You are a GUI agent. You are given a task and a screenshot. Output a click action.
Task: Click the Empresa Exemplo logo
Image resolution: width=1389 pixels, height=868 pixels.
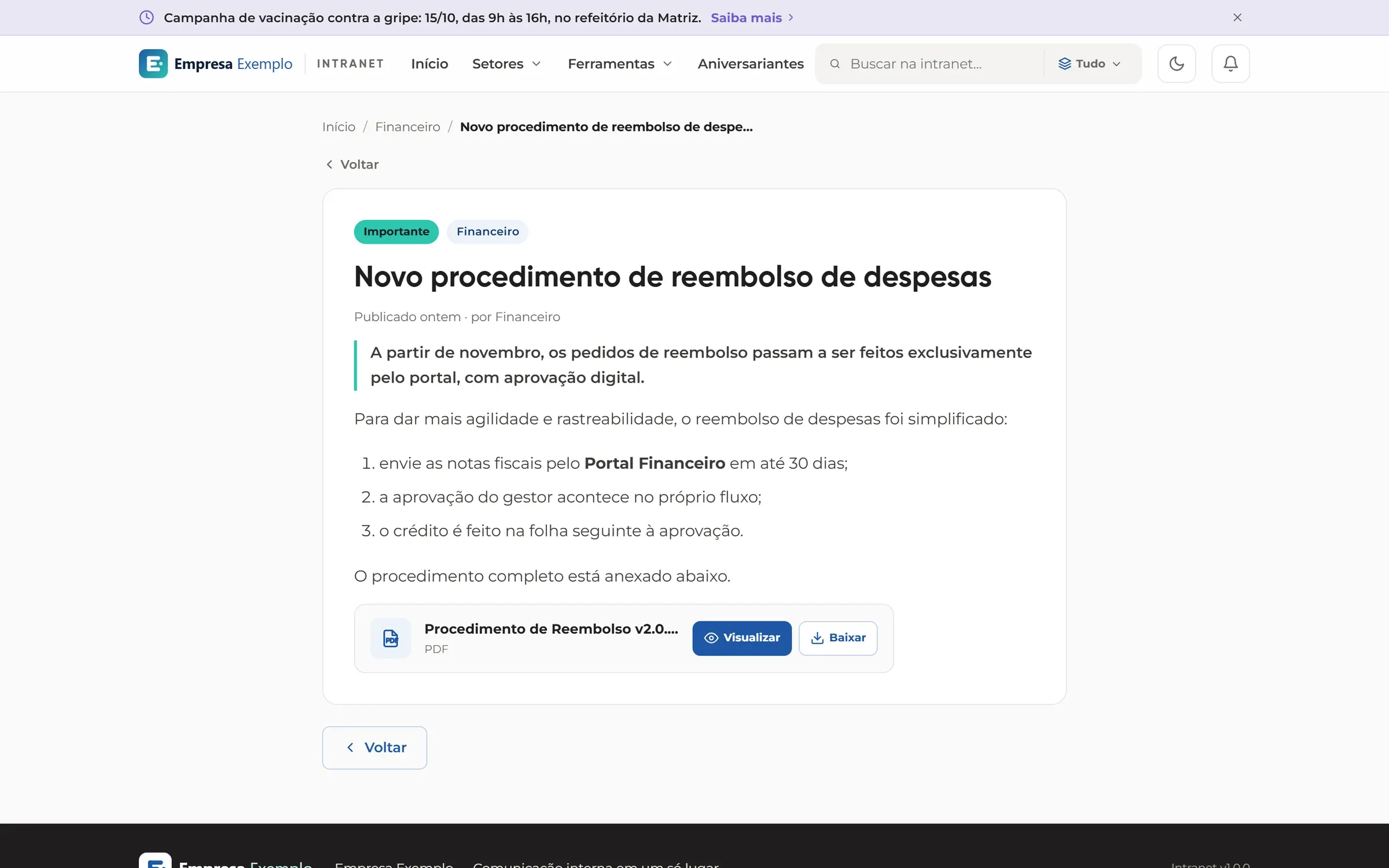215,64
